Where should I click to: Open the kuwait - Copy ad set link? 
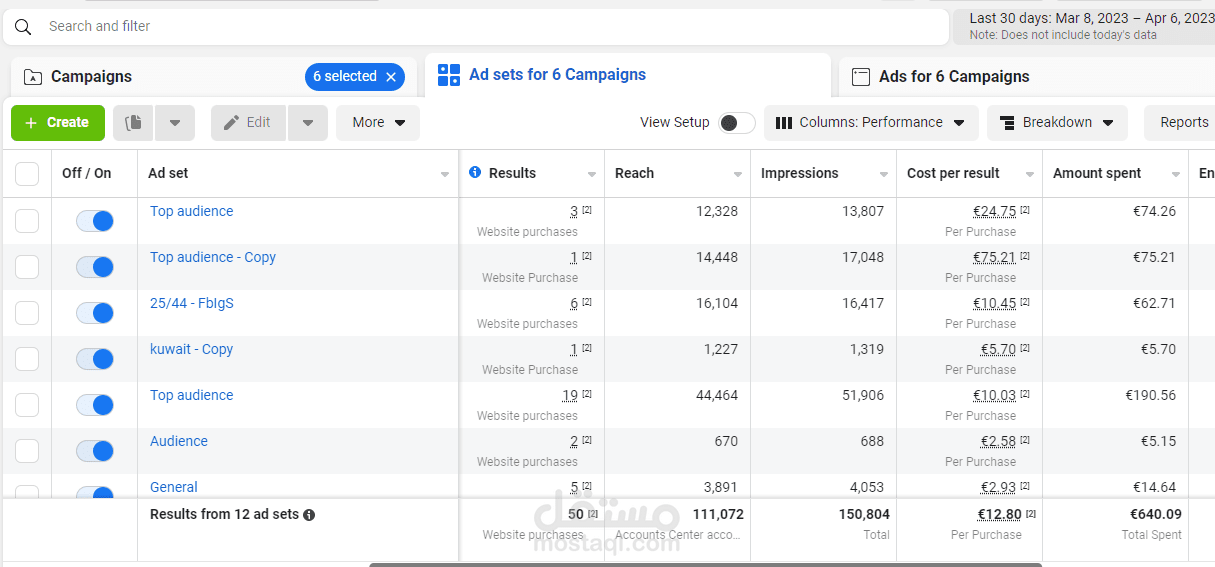click(191, 349)
